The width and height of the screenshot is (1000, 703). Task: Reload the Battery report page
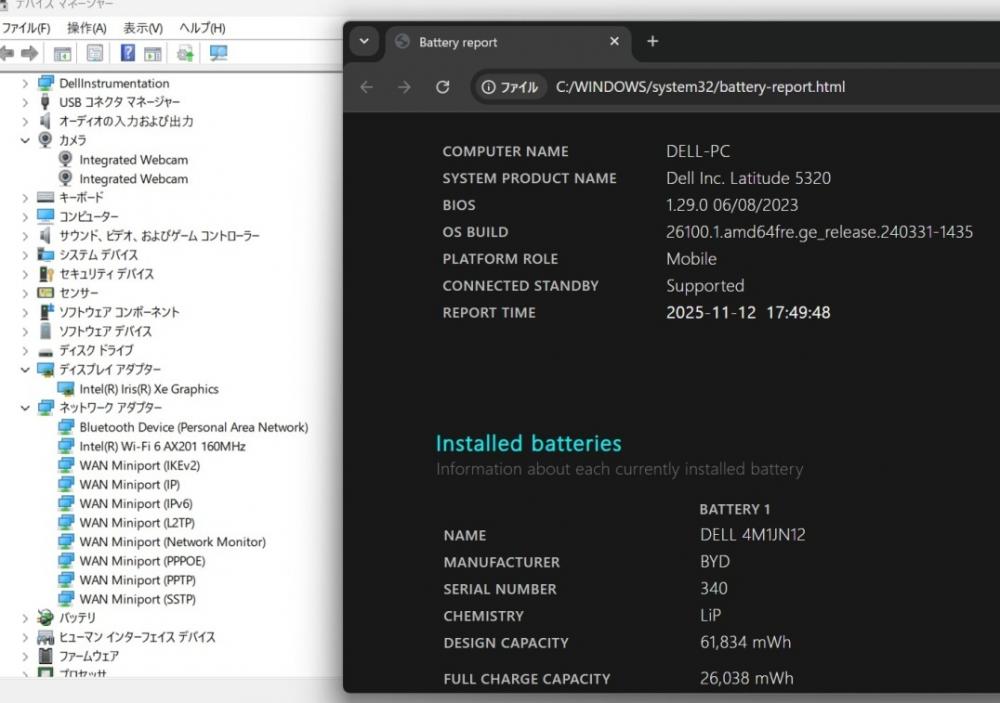(443, 87)
